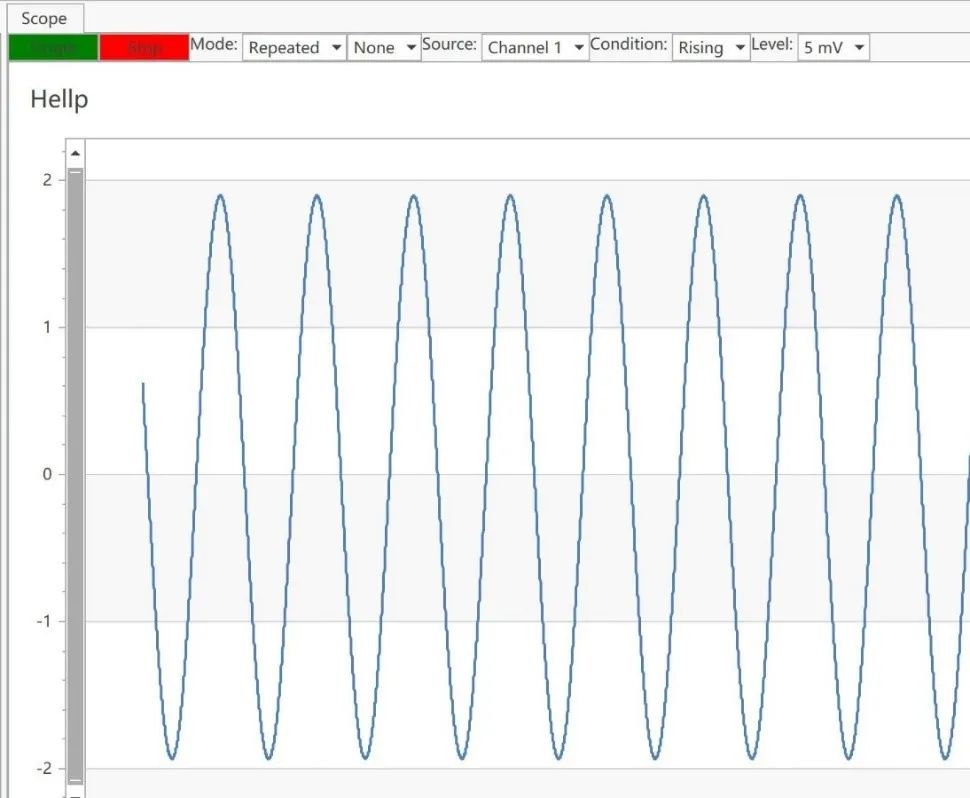Select the chart title Hellp
The image size is (970, 798).
tap(59, 99)
